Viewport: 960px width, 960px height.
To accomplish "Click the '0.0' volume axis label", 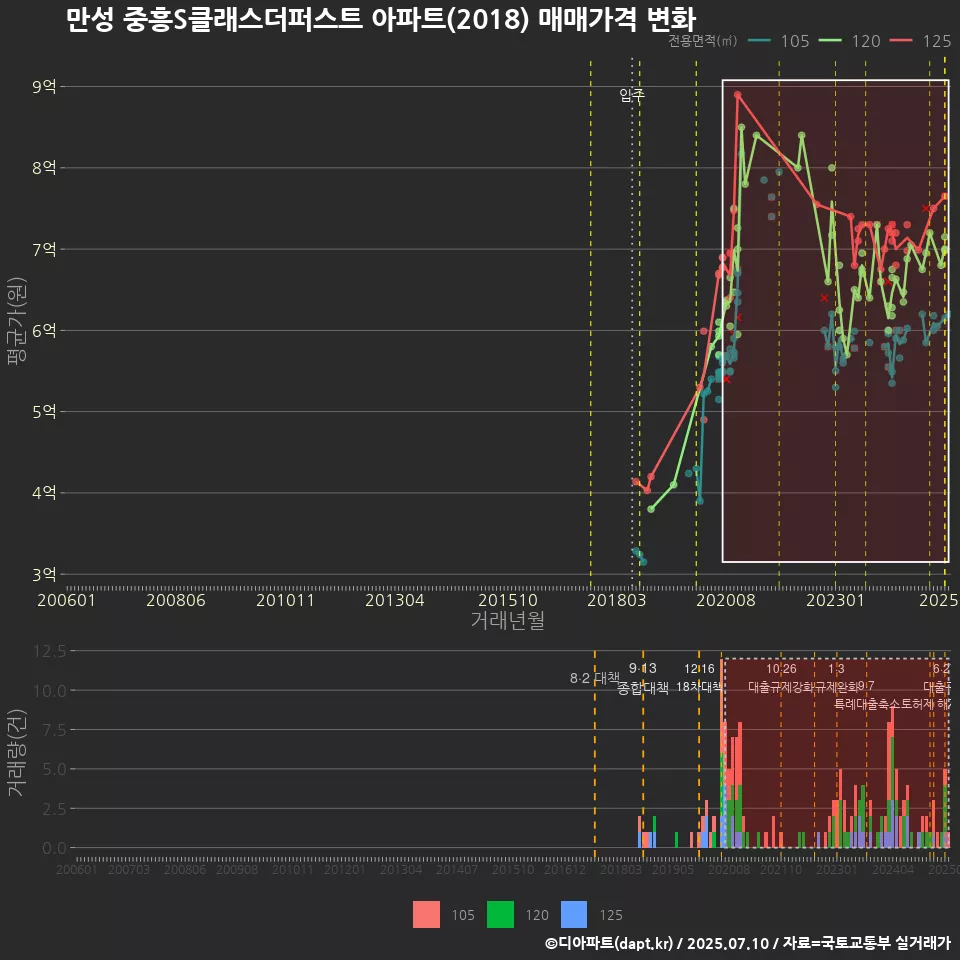I will pyautogui.click(x=54, y=848).
